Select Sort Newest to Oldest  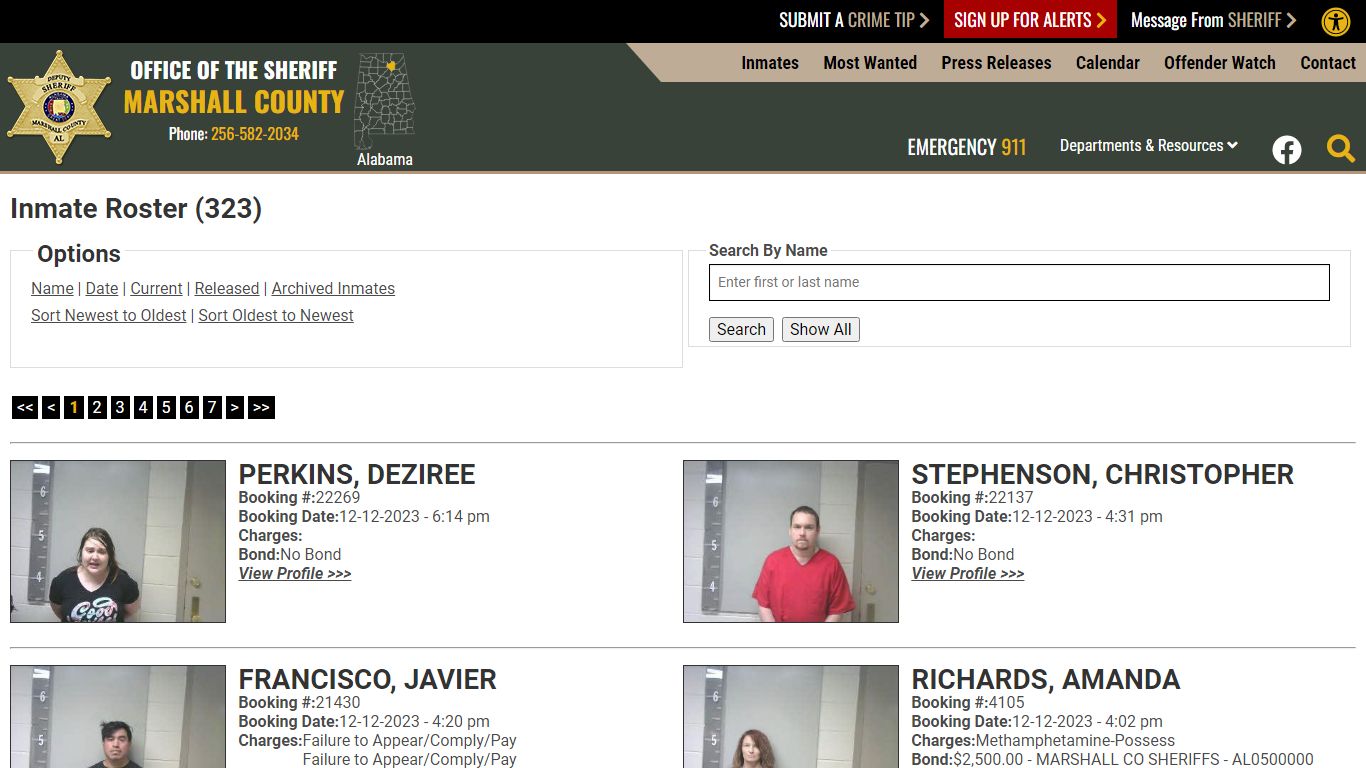coord(109,315)
